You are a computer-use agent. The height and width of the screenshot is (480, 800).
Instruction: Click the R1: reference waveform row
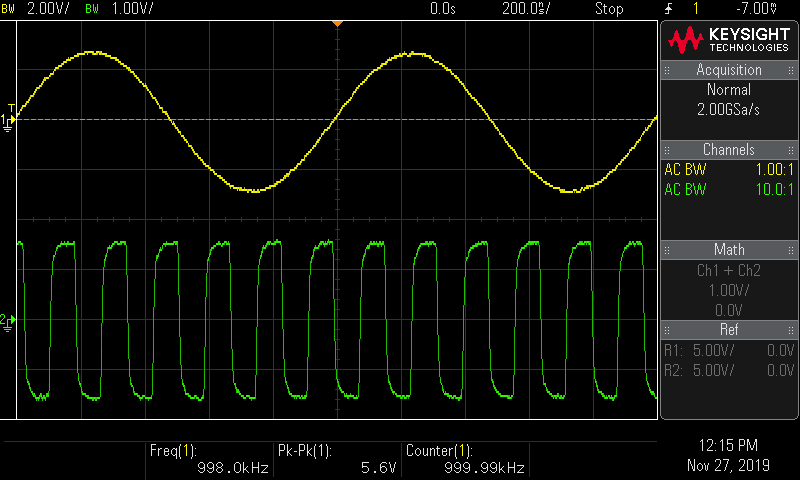tap(729, 350)
